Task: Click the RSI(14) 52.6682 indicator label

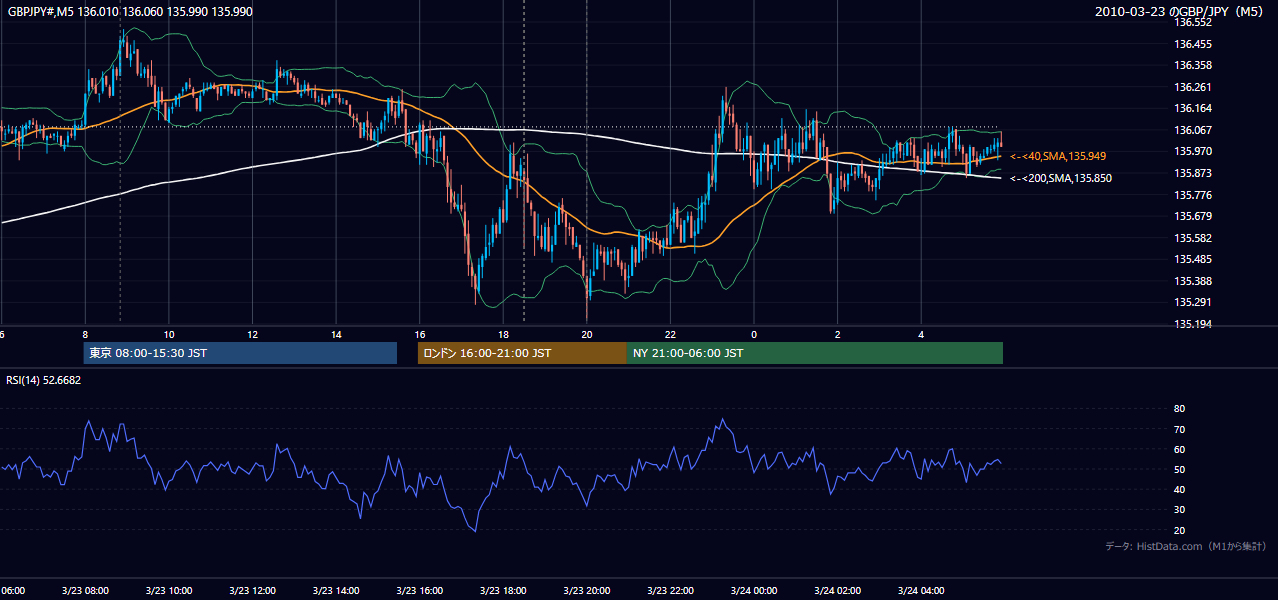Action: coord(43,380)
